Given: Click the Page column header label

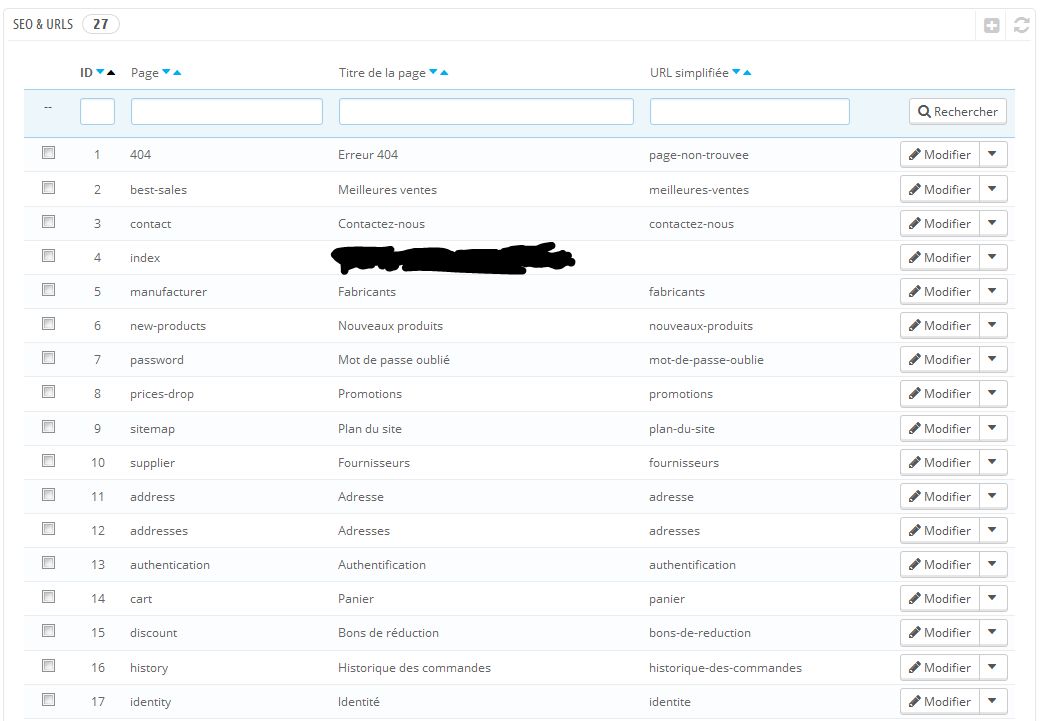Looking at the screenshot, I should click(145, 73).
